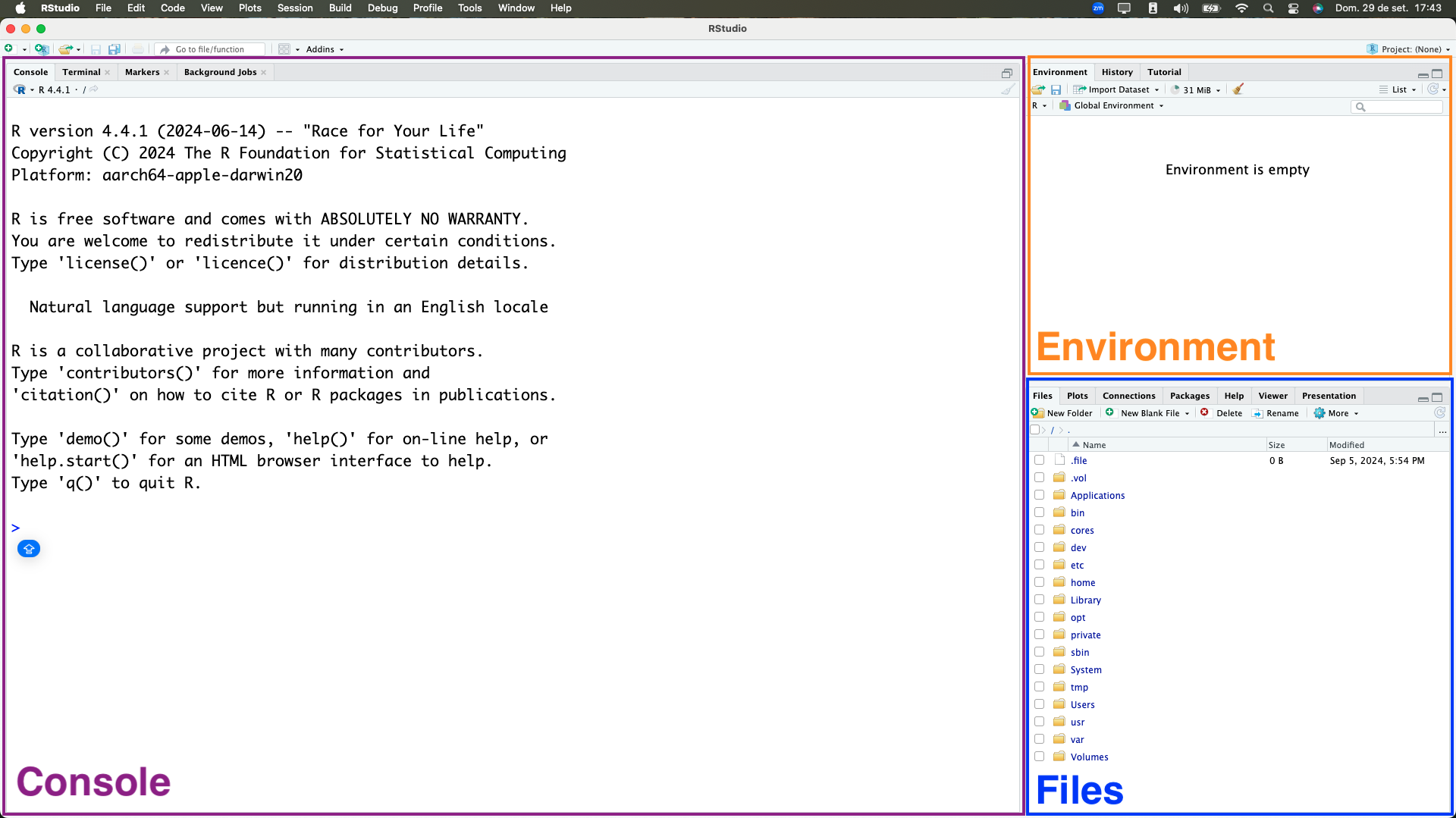
Task: Click the volume icon in menu bar
Action: tap(1181, 8)
